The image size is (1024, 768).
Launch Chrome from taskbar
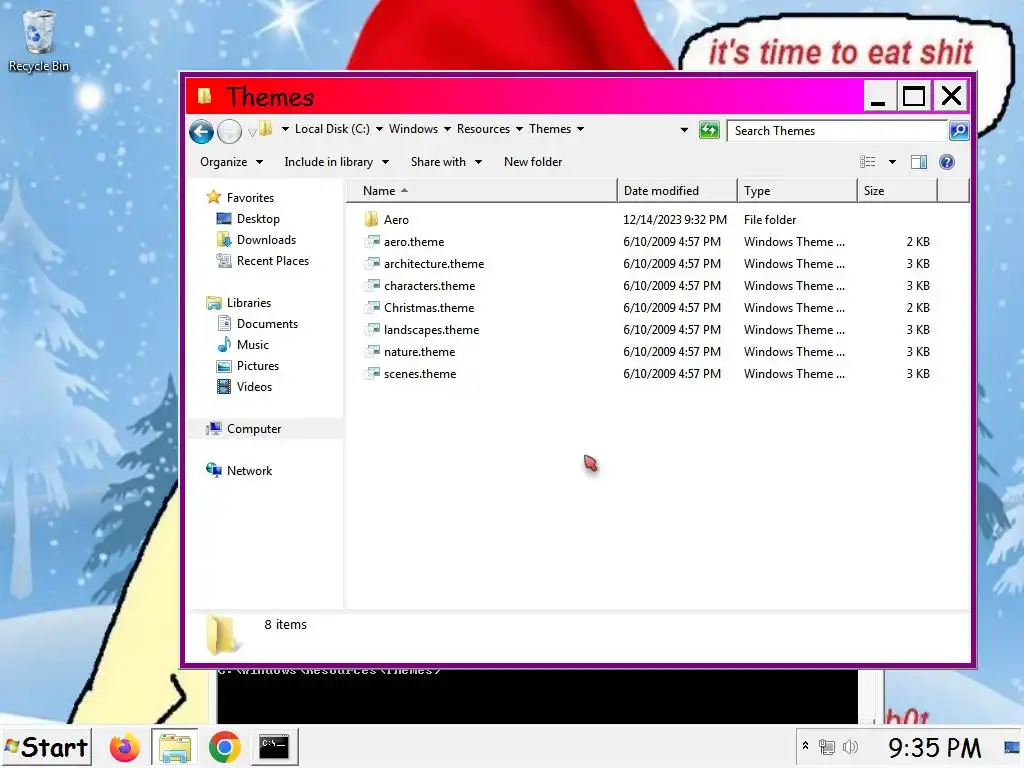coord(224,747)
